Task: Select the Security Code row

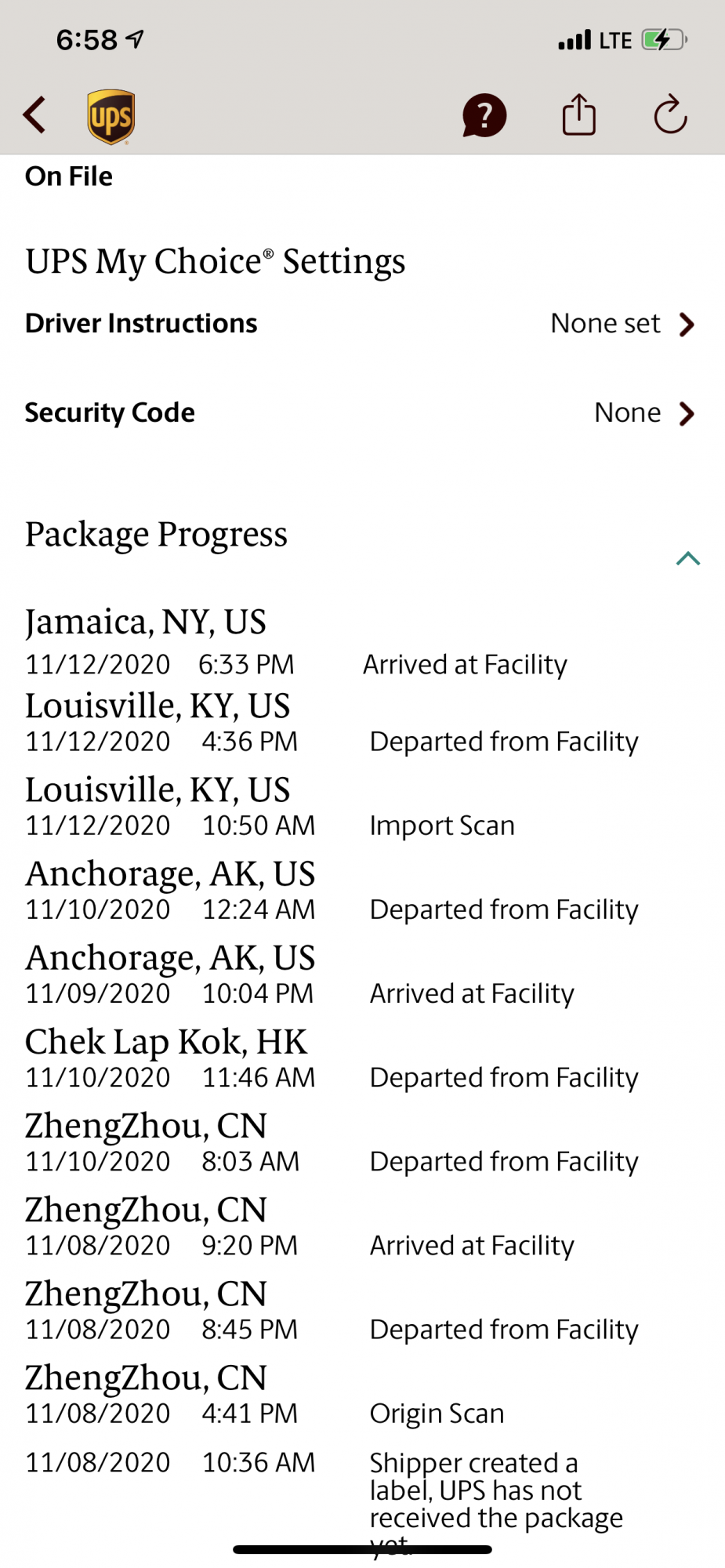Action: (362, 413)
